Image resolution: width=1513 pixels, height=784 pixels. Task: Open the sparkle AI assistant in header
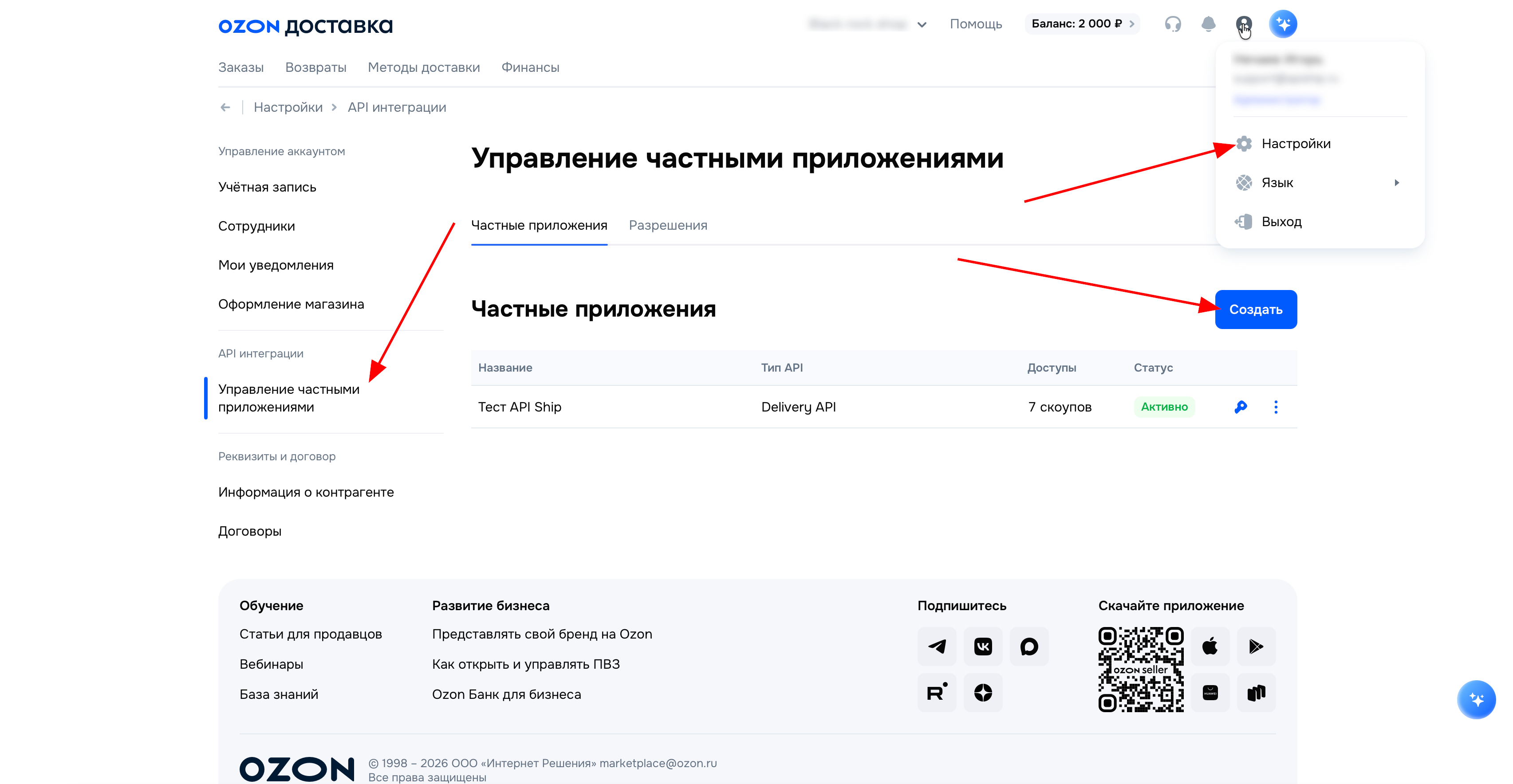[1283, 24]
